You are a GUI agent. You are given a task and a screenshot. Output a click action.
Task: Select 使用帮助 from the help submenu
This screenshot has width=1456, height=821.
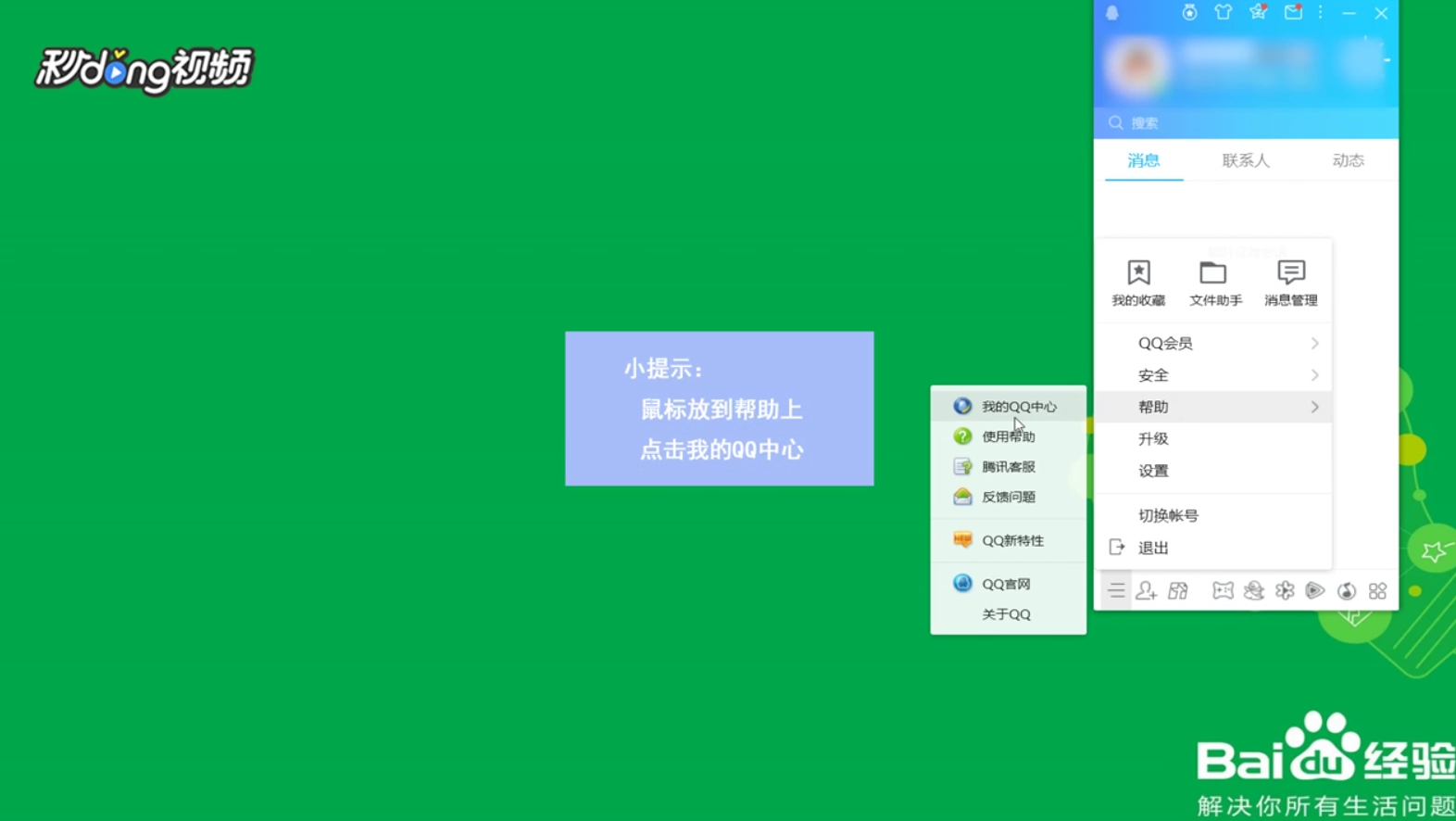(1008, 436)
